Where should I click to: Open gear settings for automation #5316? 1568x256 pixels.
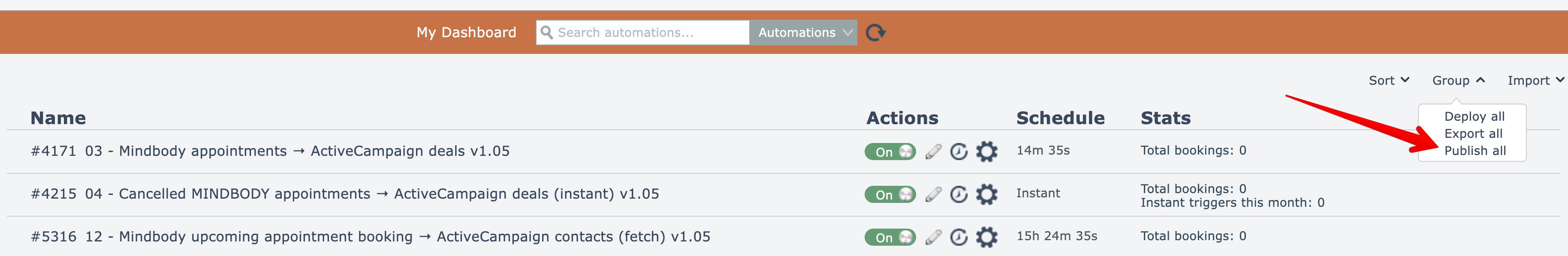(x=986, y=237)
